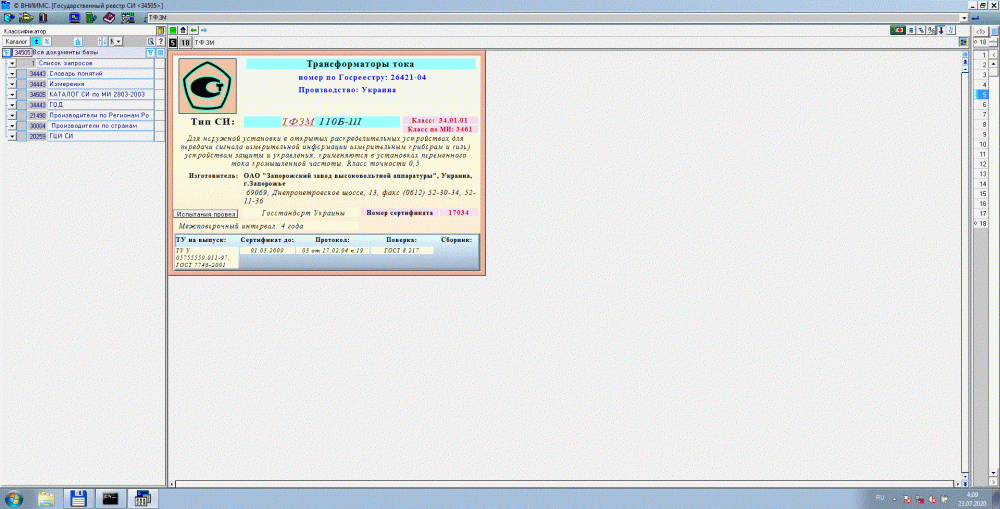Click the search magnifier icon in classifier
The height and width of the screenshot is (509, 1000).
pos(149,42)
